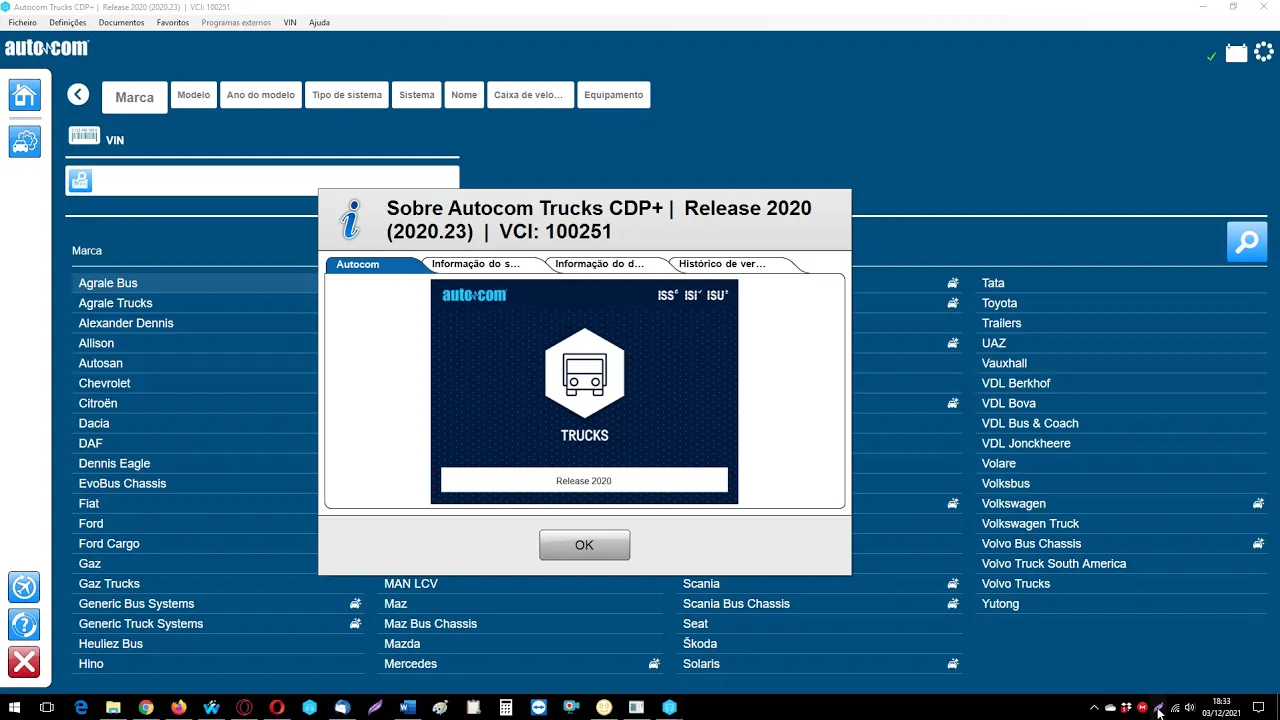The height and width of the screenshot is (720, 1280).
Task: Select Škoda brand
Action: point(700,643)
